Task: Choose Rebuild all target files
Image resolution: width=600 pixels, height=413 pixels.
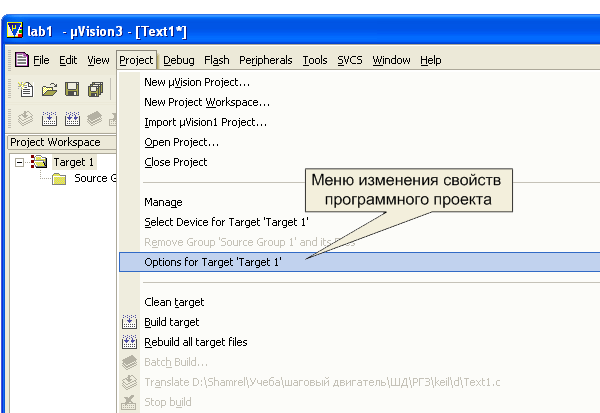Action: [360, 342]
